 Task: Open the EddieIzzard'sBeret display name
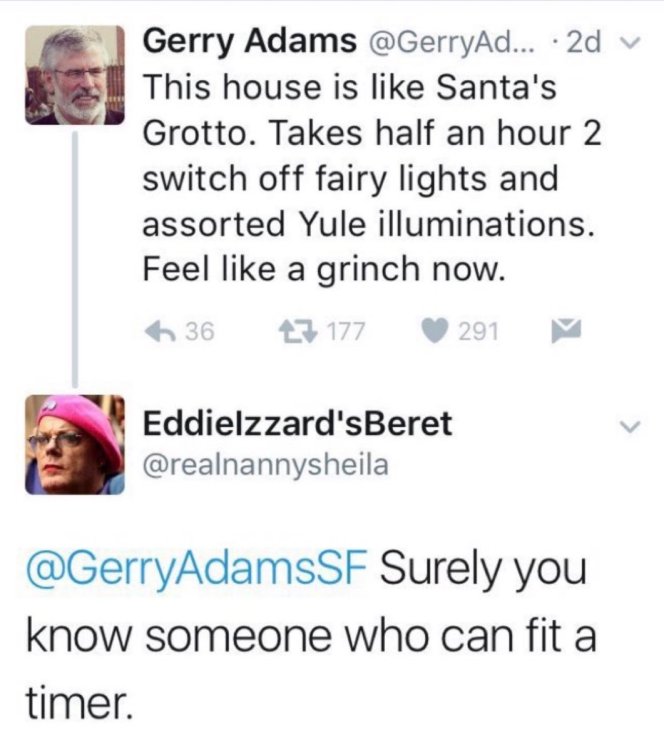pyautogui.click(x=298, y=423)
